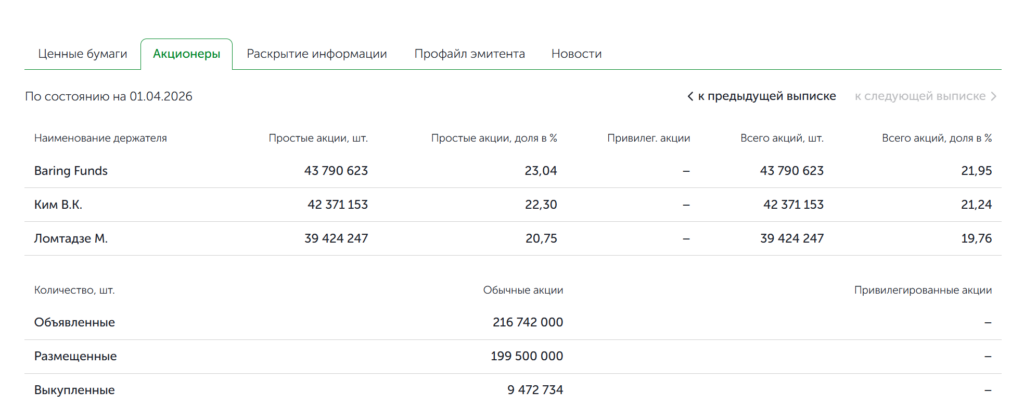Click the Наименование держателя column header
This screenshot has width=1024, height=404.
point(100,138)
